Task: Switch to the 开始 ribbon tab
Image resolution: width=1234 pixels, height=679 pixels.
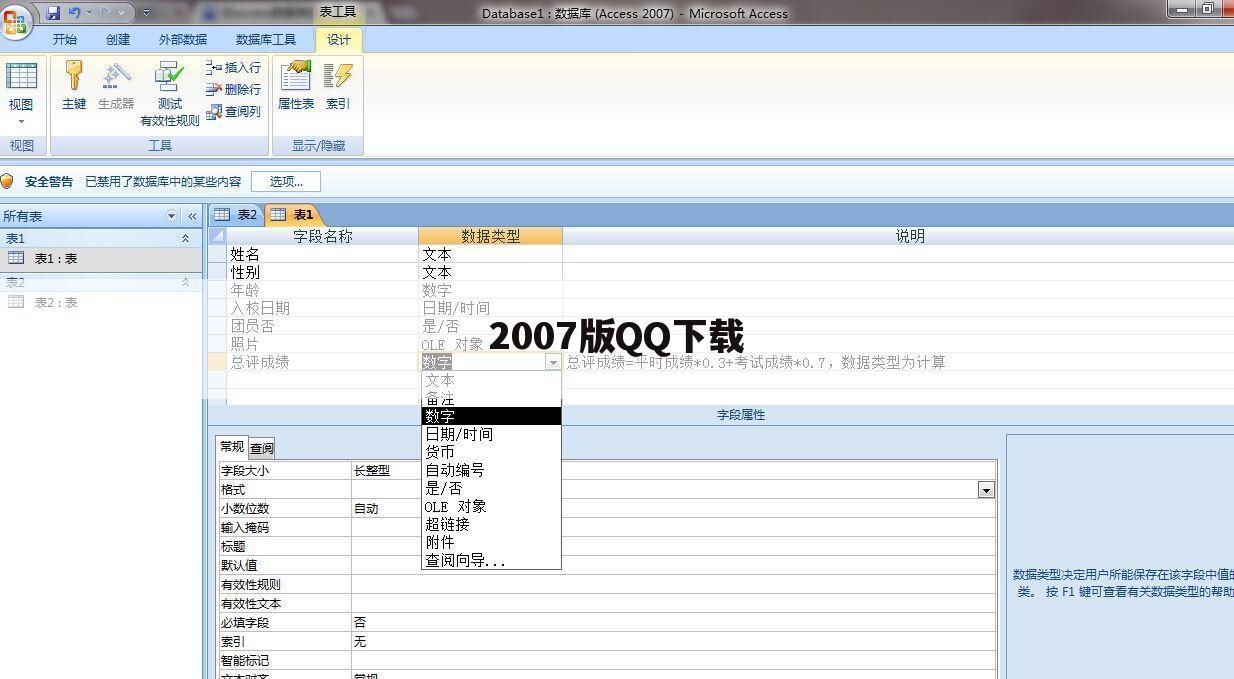Action: tap(65, 40)
